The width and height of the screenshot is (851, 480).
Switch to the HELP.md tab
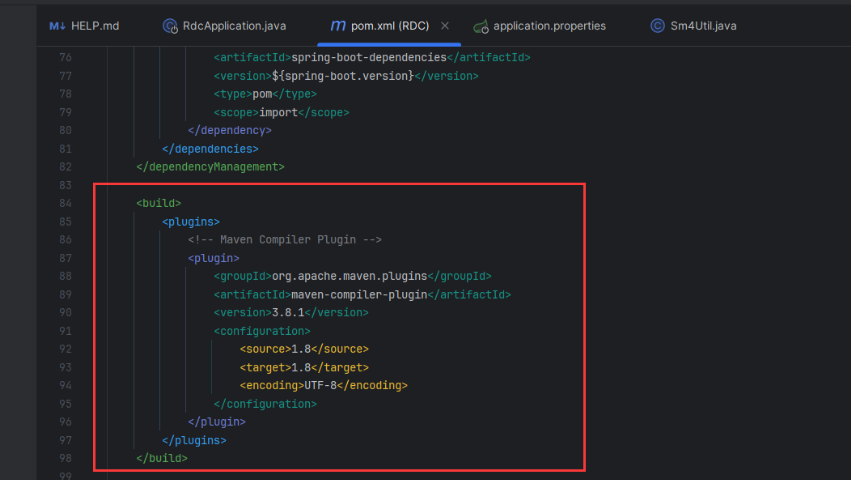coord(94,25)
